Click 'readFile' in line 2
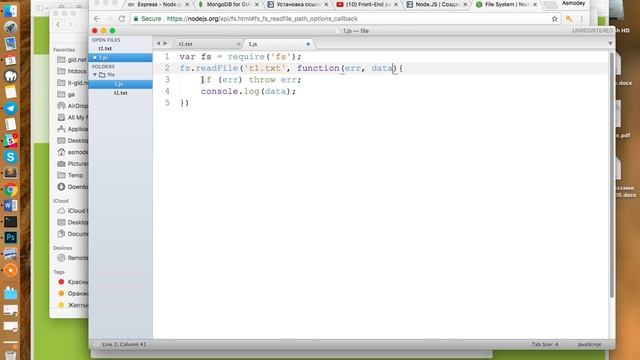Viewport: 640px width, 360px height. point(217,68)
